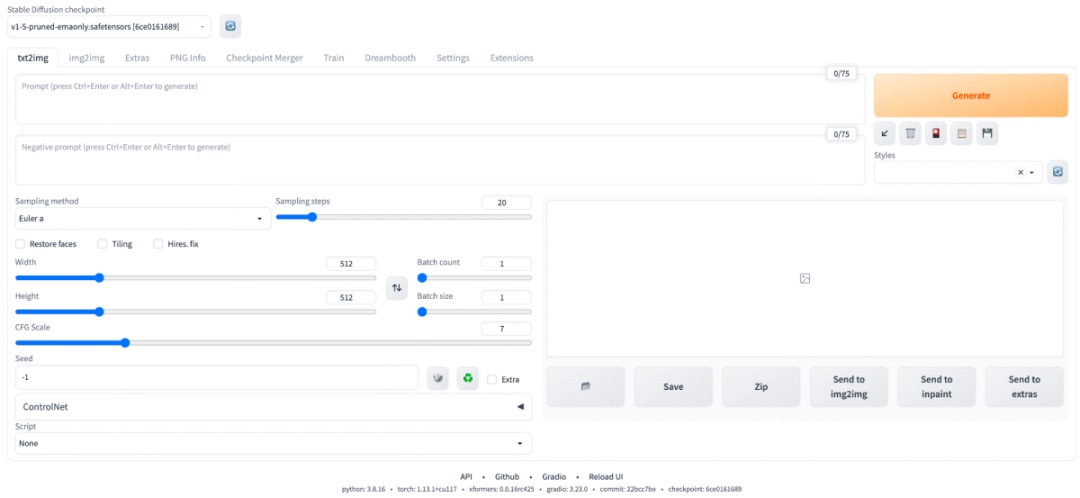This screenshot has width=1080, height=498.
Task: Open the Extensions tab
Action: 511,58
